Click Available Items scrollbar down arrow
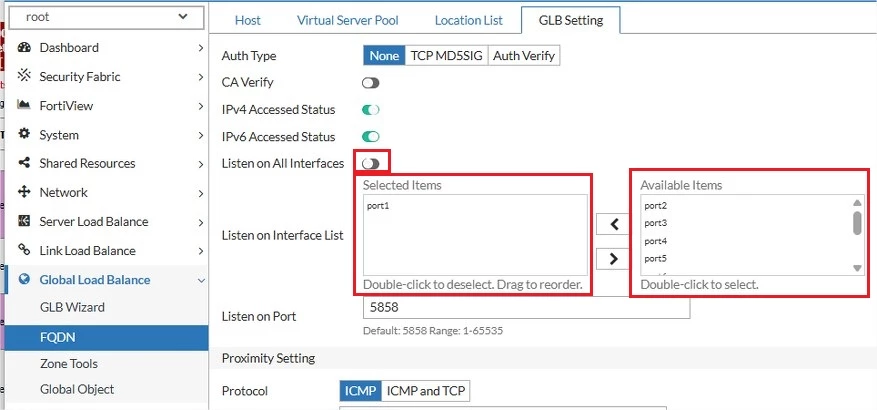This screenshot has height=410, width=877. click(857, 268)
